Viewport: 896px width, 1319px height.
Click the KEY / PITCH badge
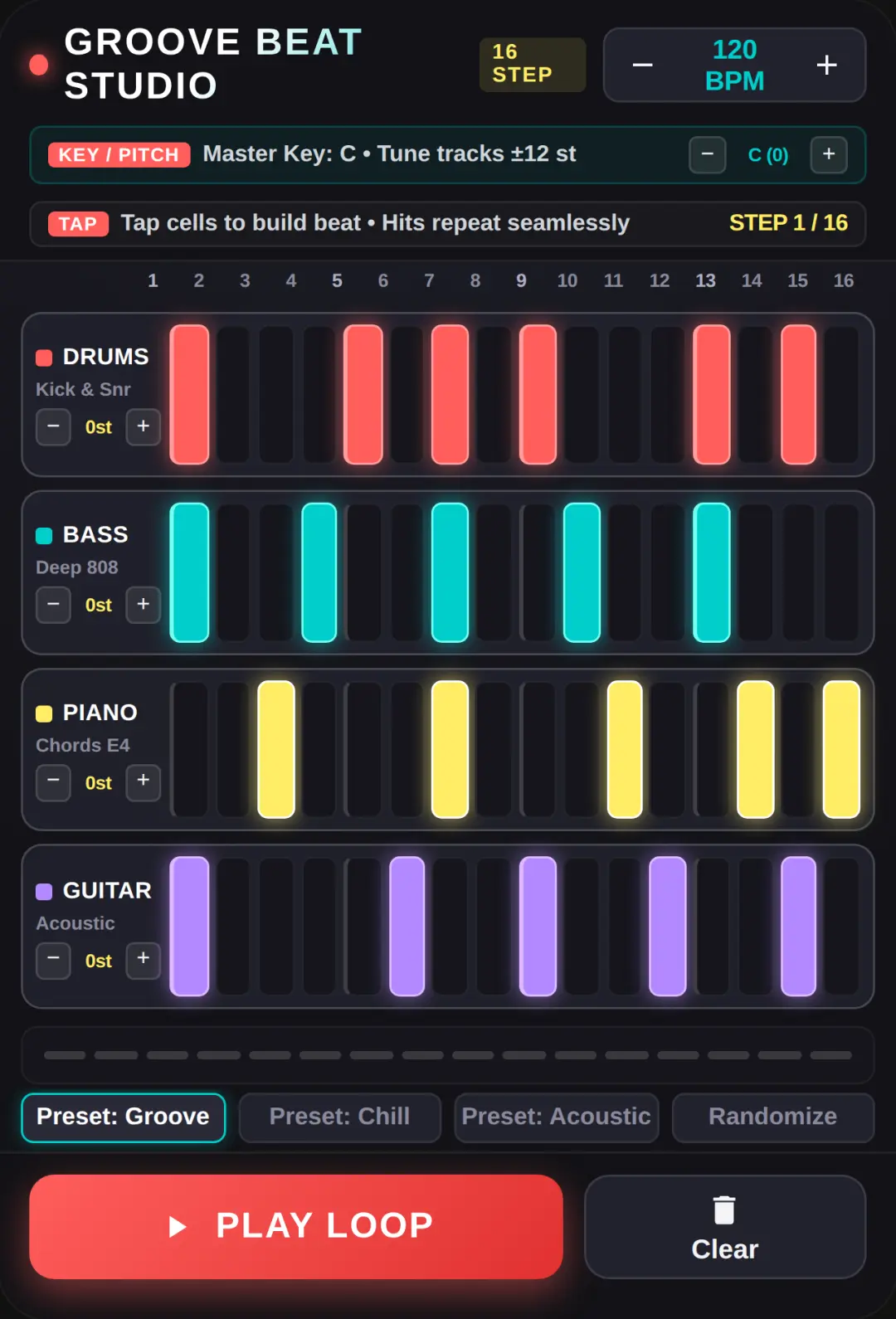tap(119, 154)
